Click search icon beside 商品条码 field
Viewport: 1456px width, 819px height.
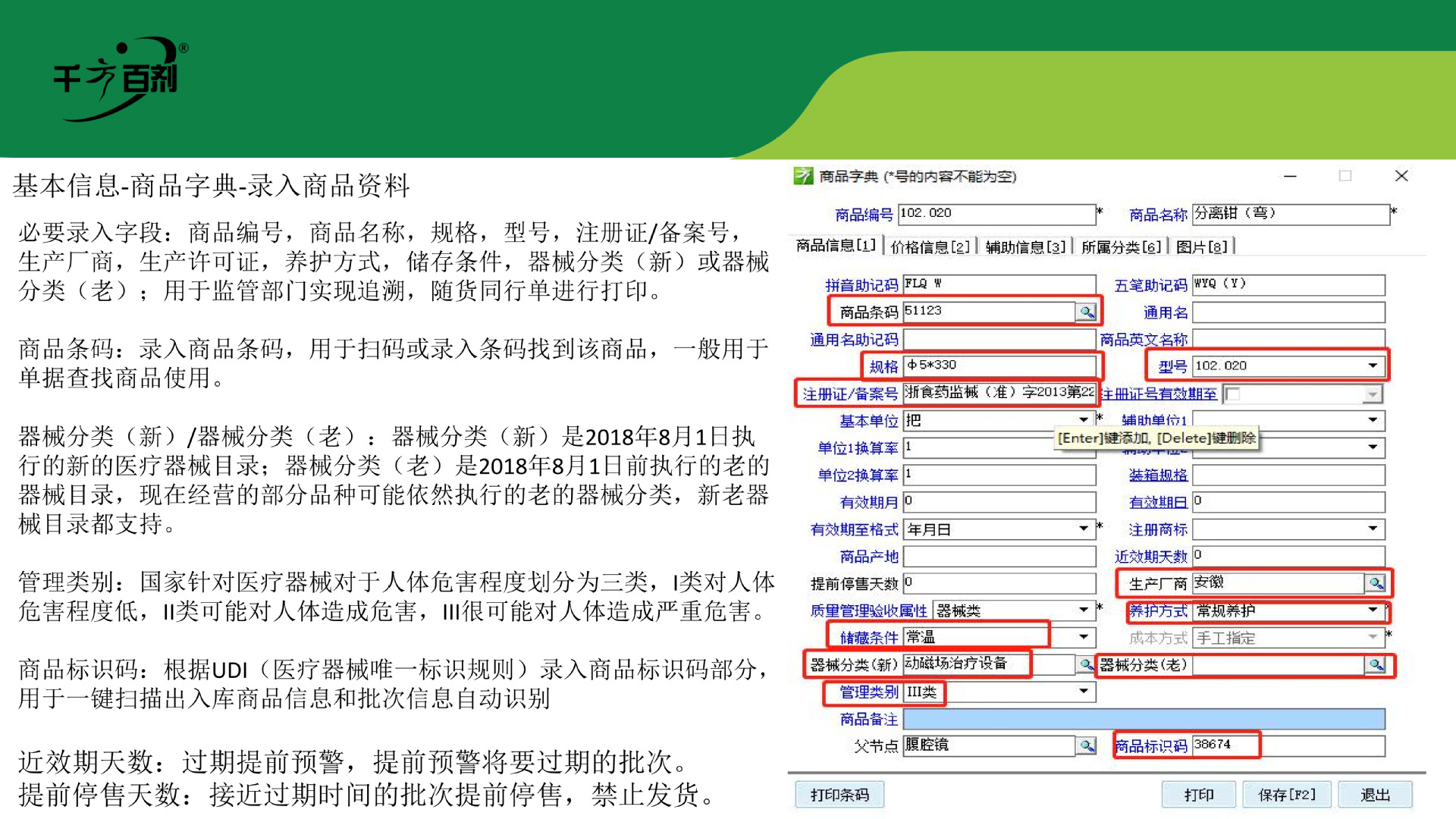click(x=1087, y=312)
